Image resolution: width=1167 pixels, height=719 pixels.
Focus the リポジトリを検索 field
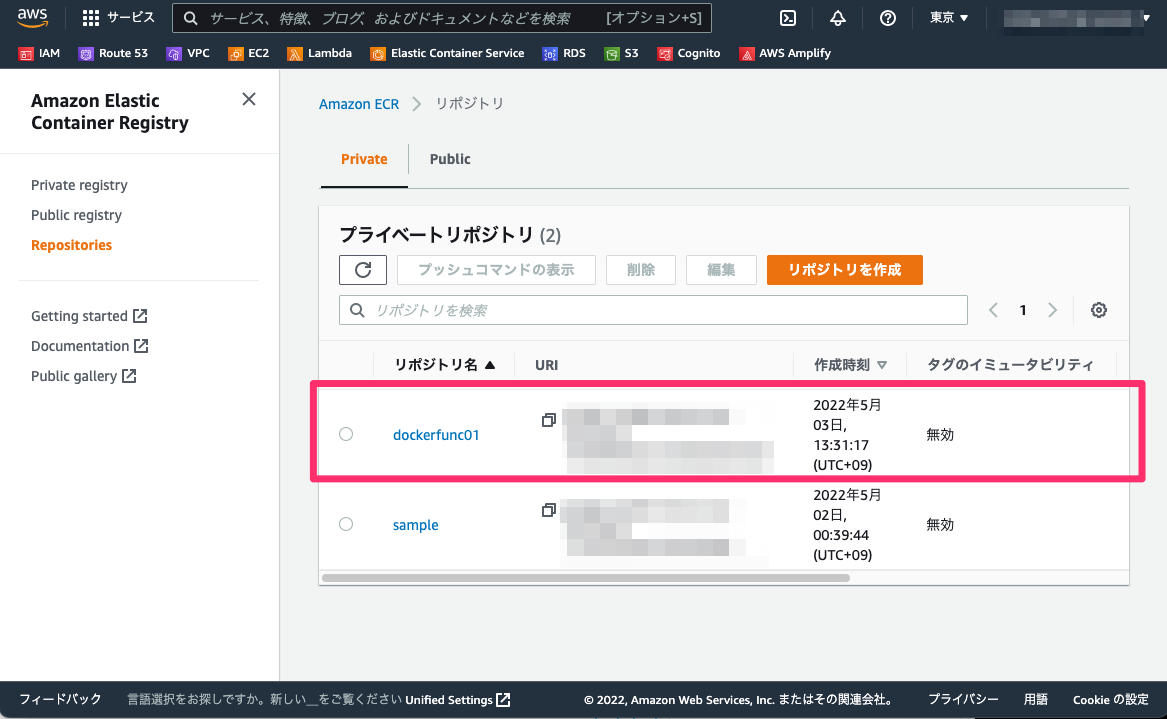coord(653,310)
